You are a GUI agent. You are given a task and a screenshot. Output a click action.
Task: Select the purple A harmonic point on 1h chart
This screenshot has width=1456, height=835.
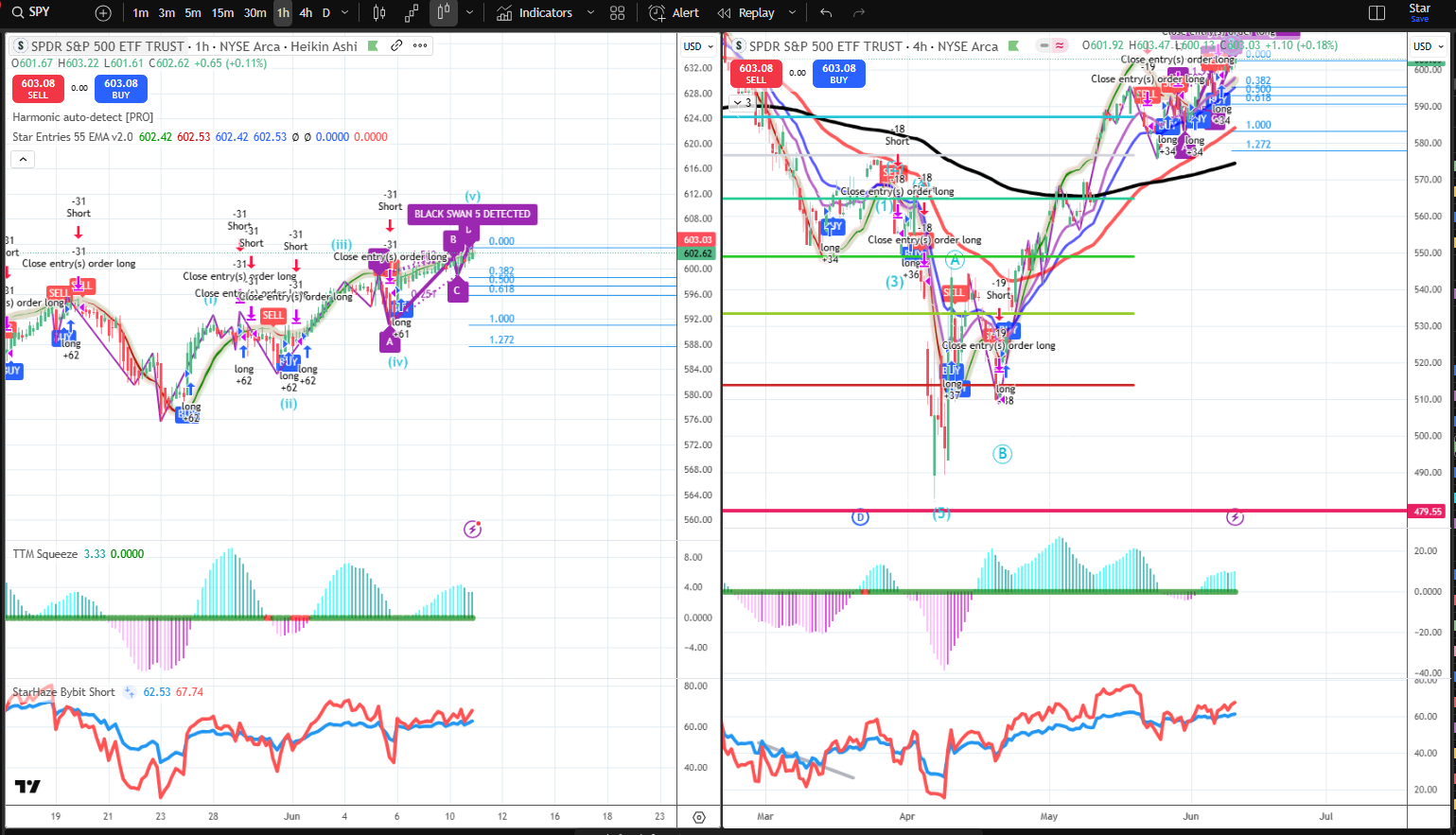(x=390, y=342)
